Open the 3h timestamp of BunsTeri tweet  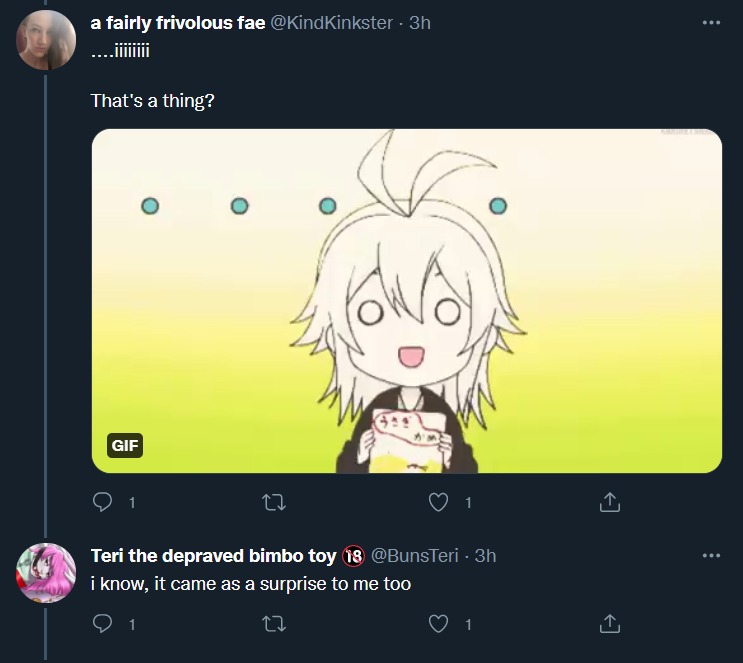click(485, 555)
